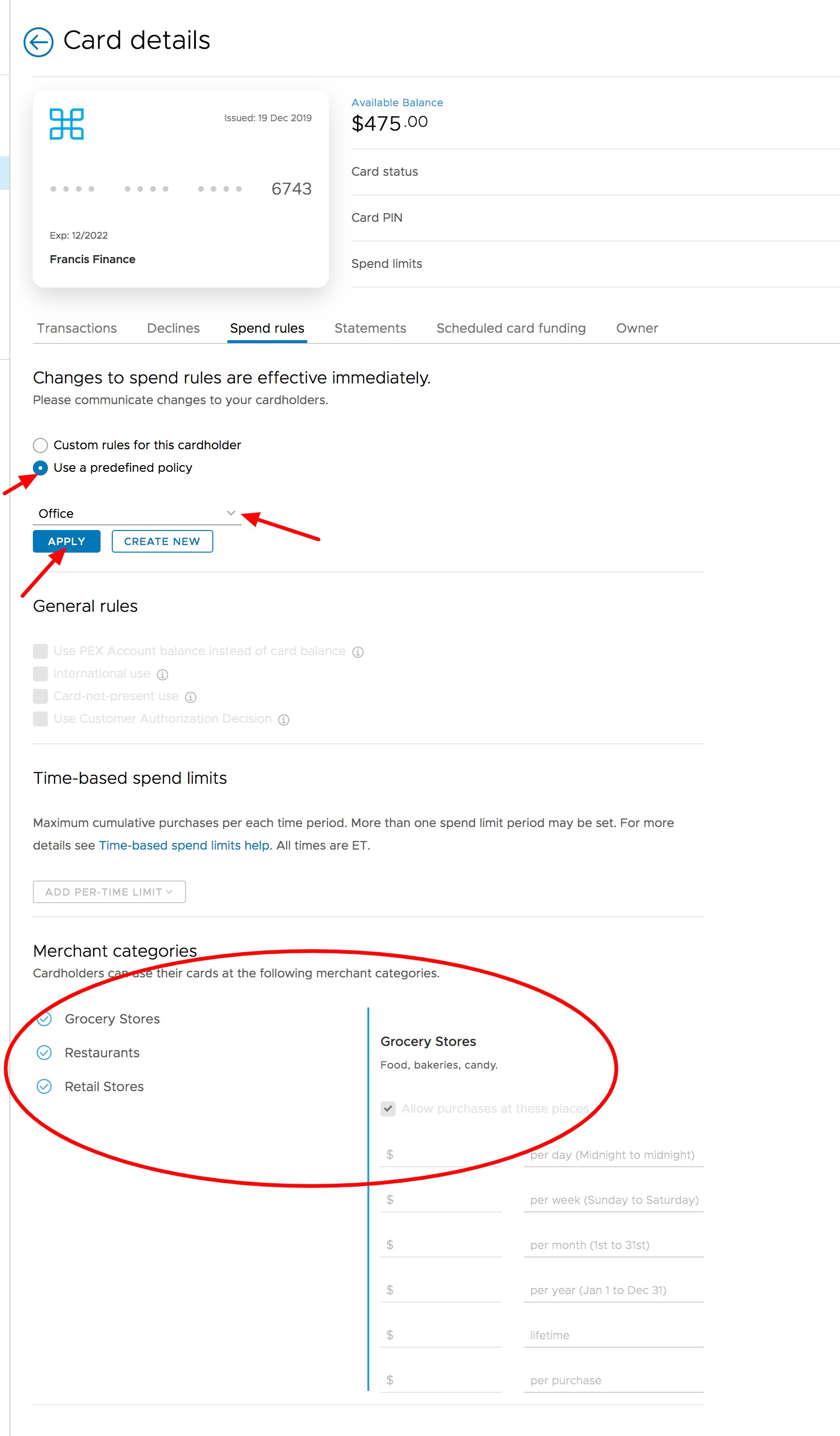
Task: Open the Time-based spend limits help link
Action: (184, 845)
